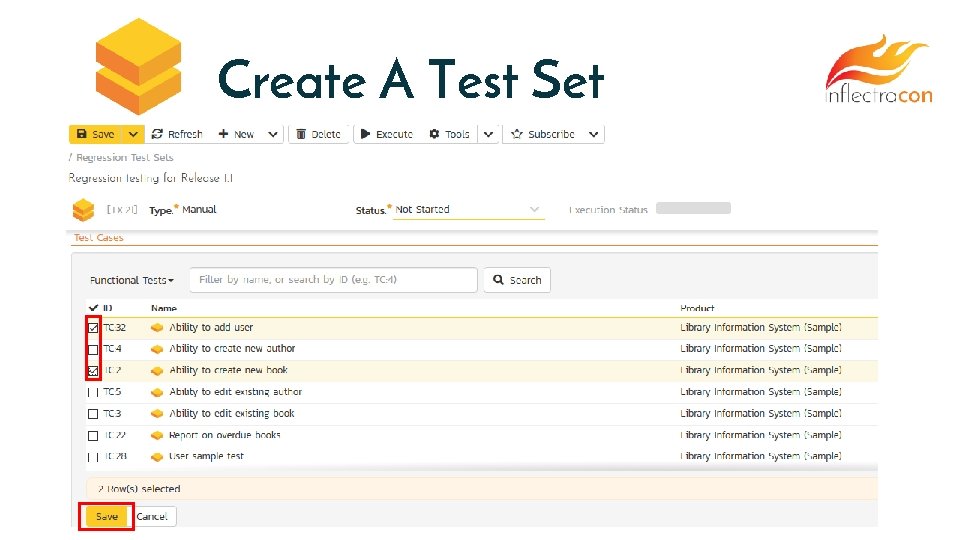Uncheck the TC32 Ability to add user checkbox

[93, 327]
